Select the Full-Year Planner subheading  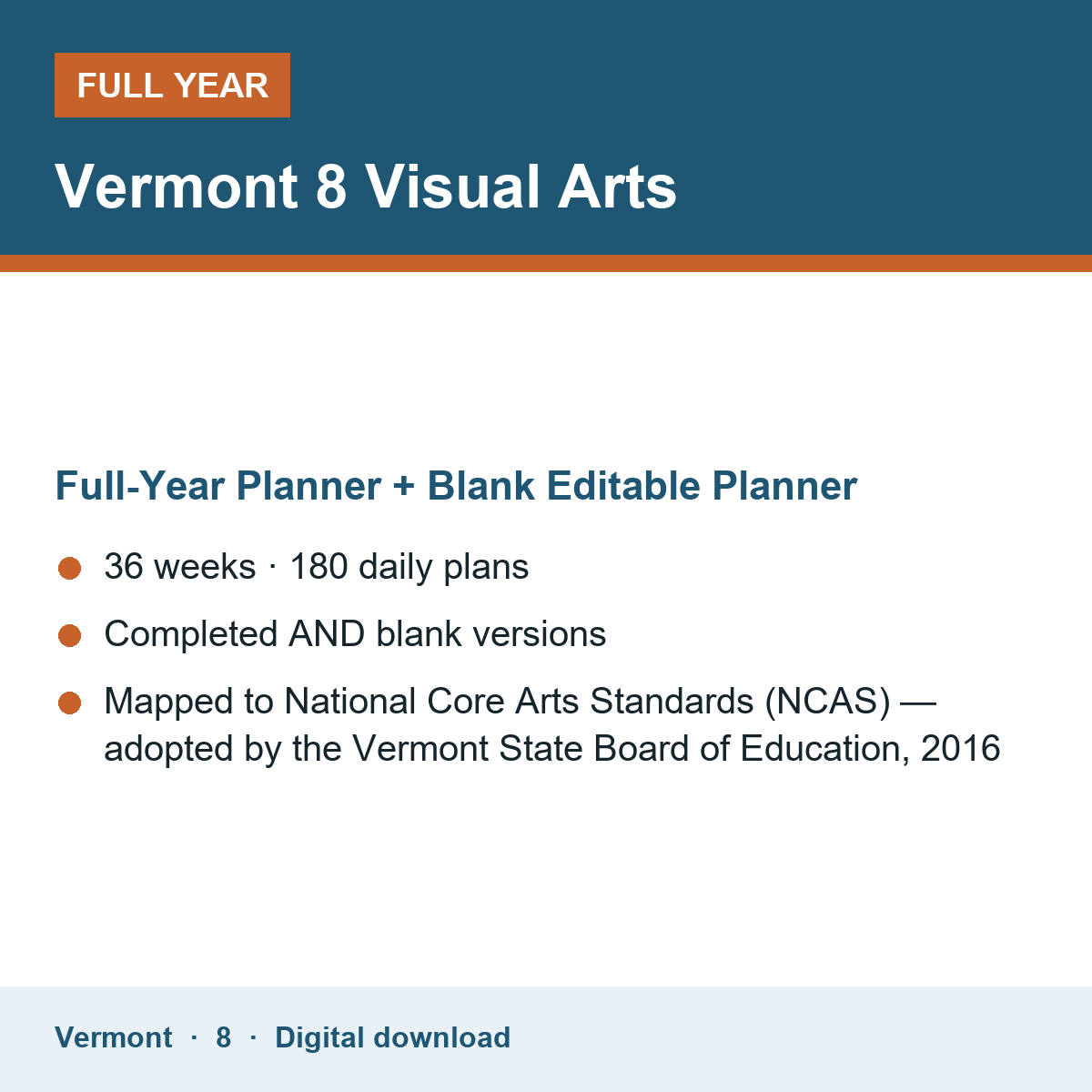click(456, 486)
